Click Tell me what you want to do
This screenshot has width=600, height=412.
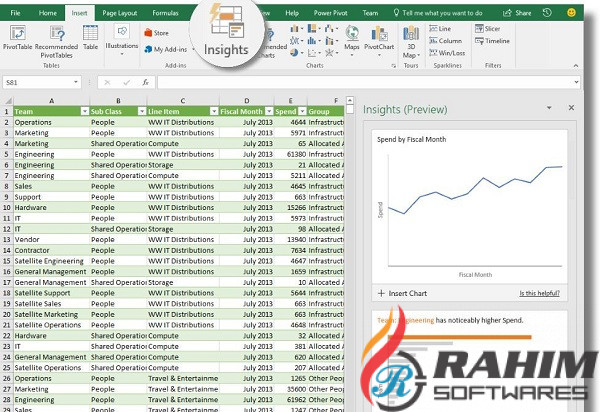tap(438, 13)
